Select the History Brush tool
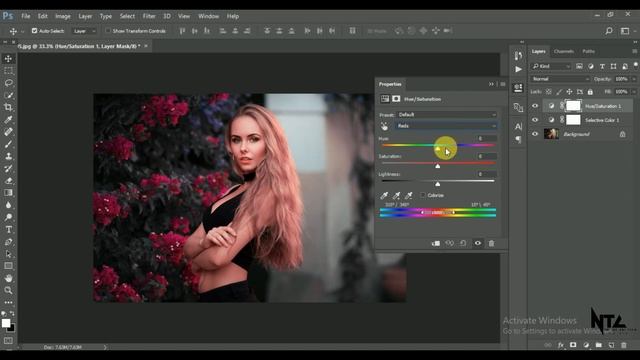This screenshot has height=360, width=640. 8,169
